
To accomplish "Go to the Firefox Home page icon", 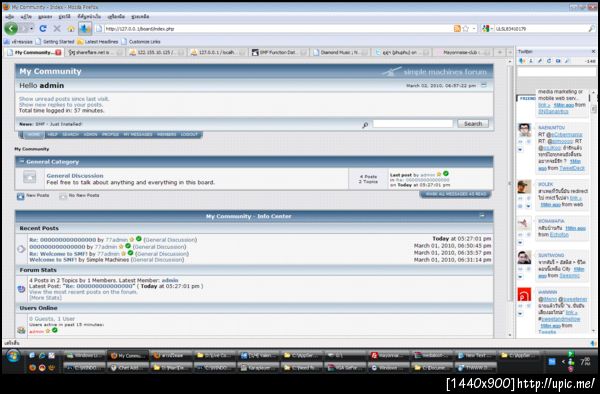I will [x=71, y=29].
